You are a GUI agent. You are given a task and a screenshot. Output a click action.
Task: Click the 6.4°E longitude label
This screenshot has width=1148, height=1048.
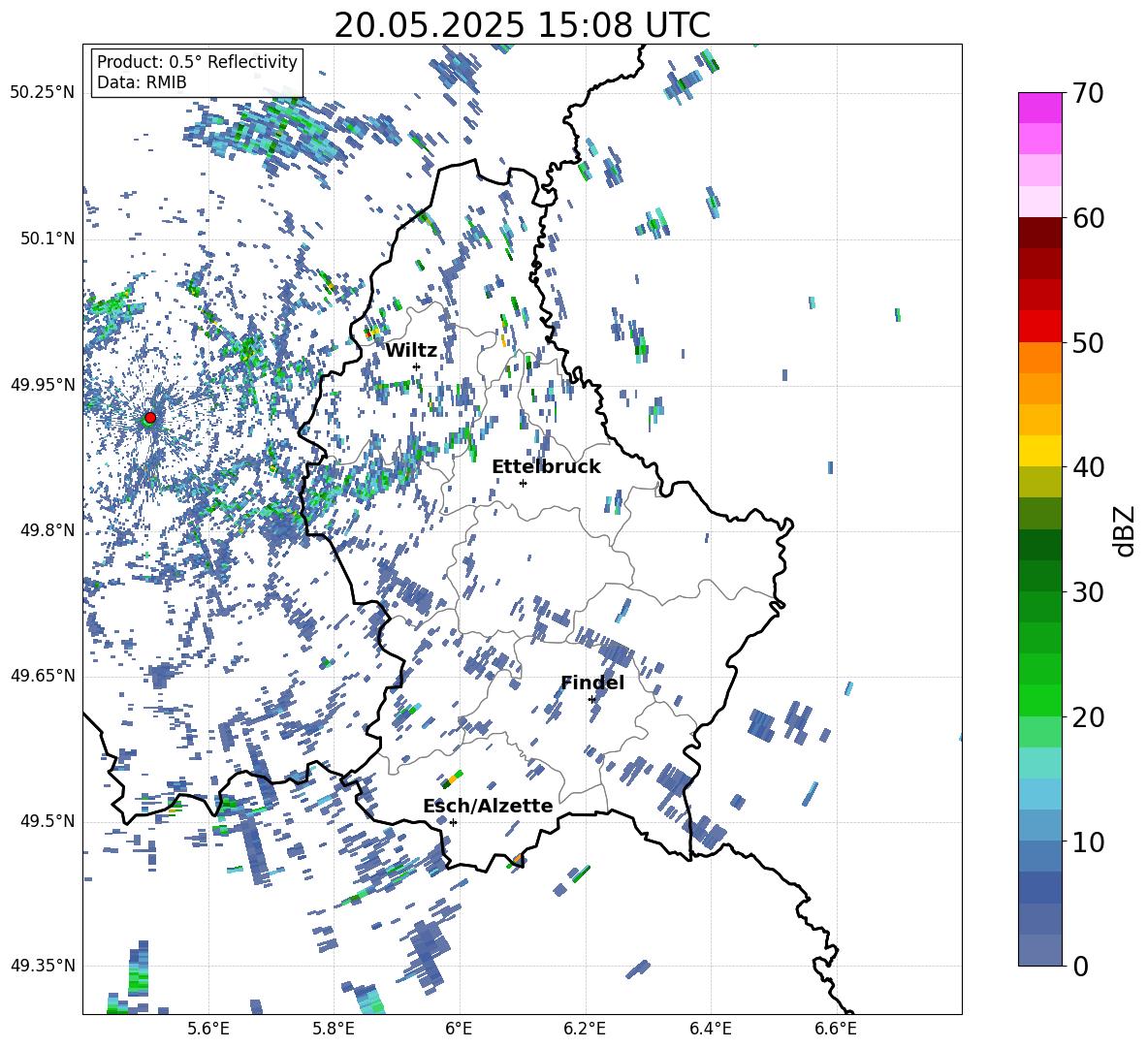[x=710, y=1029]
